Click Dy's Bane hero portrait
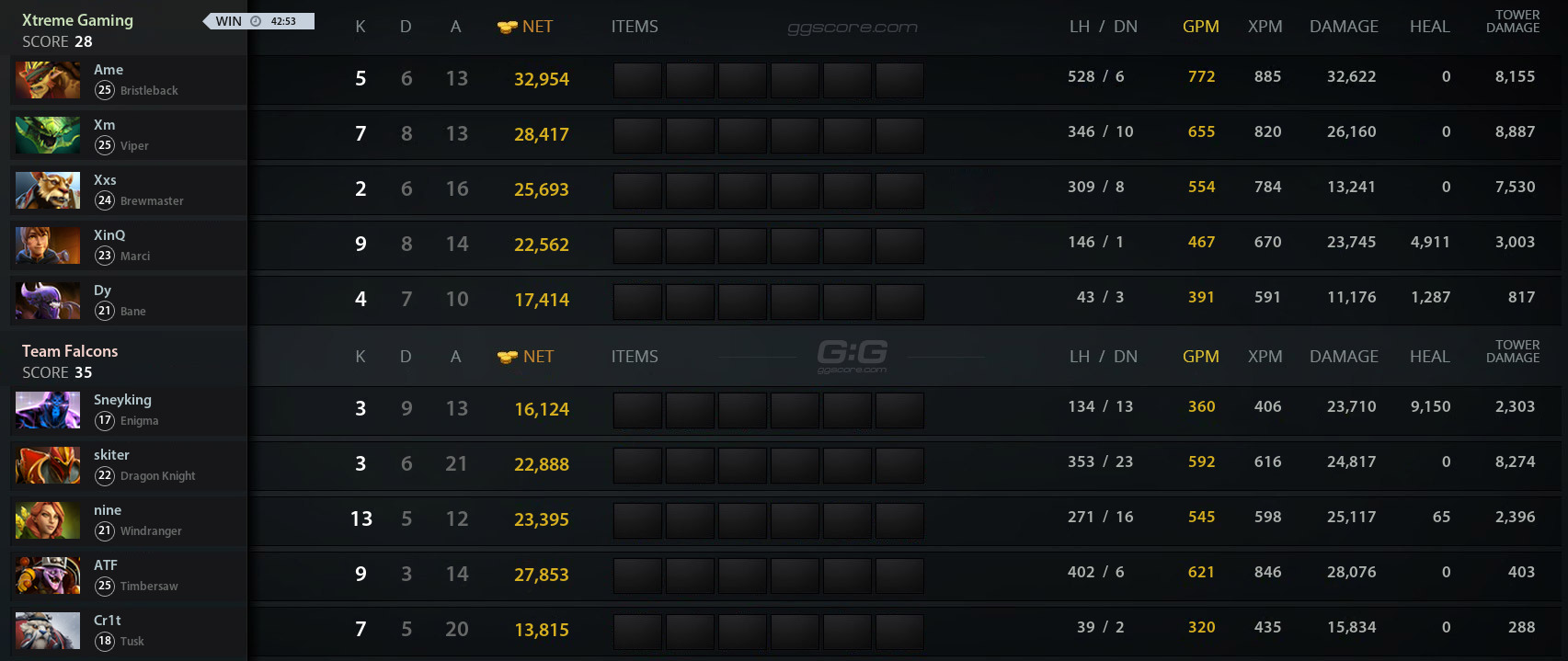Screen dimensions: 1568x661 (47, 301)
